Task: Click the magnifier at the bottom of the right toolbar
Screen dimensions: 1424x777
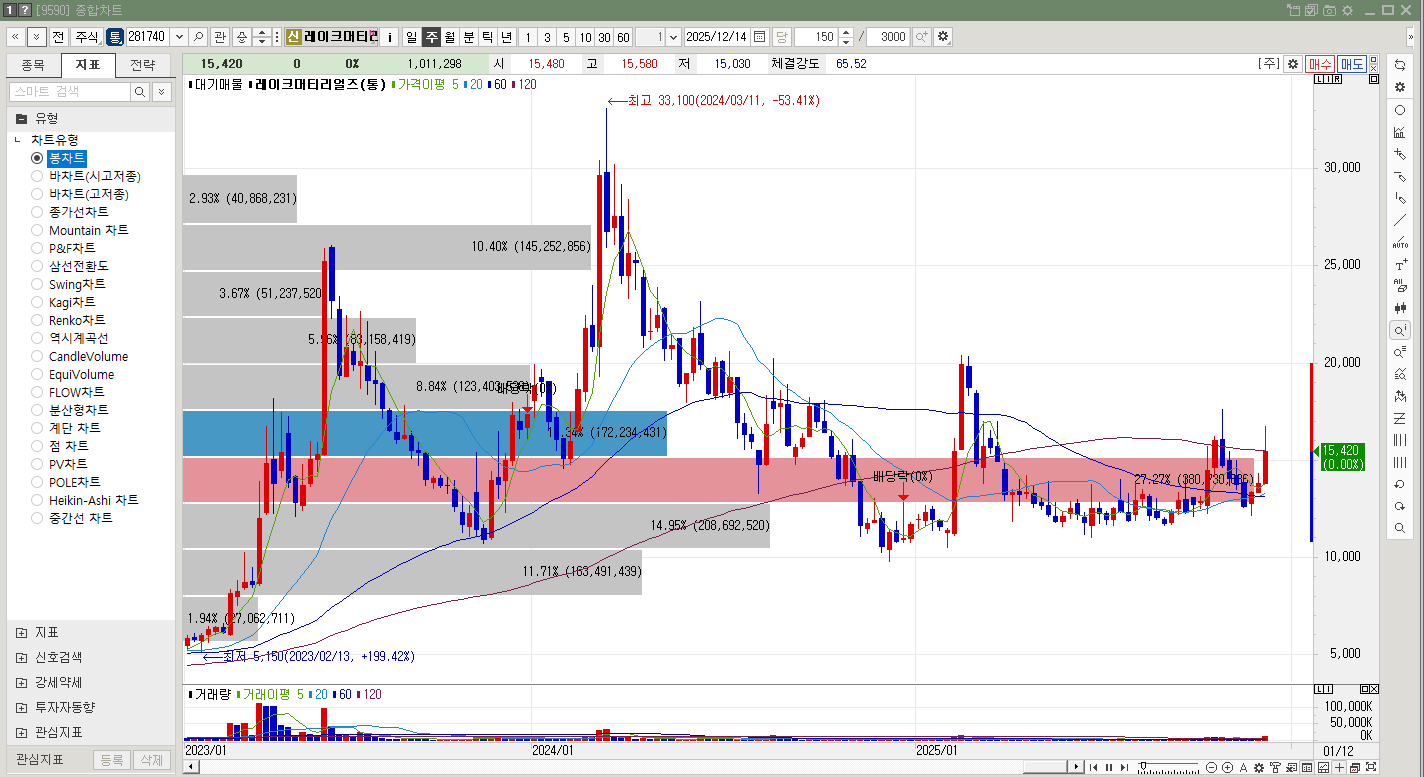Action: pos(1399,528)
